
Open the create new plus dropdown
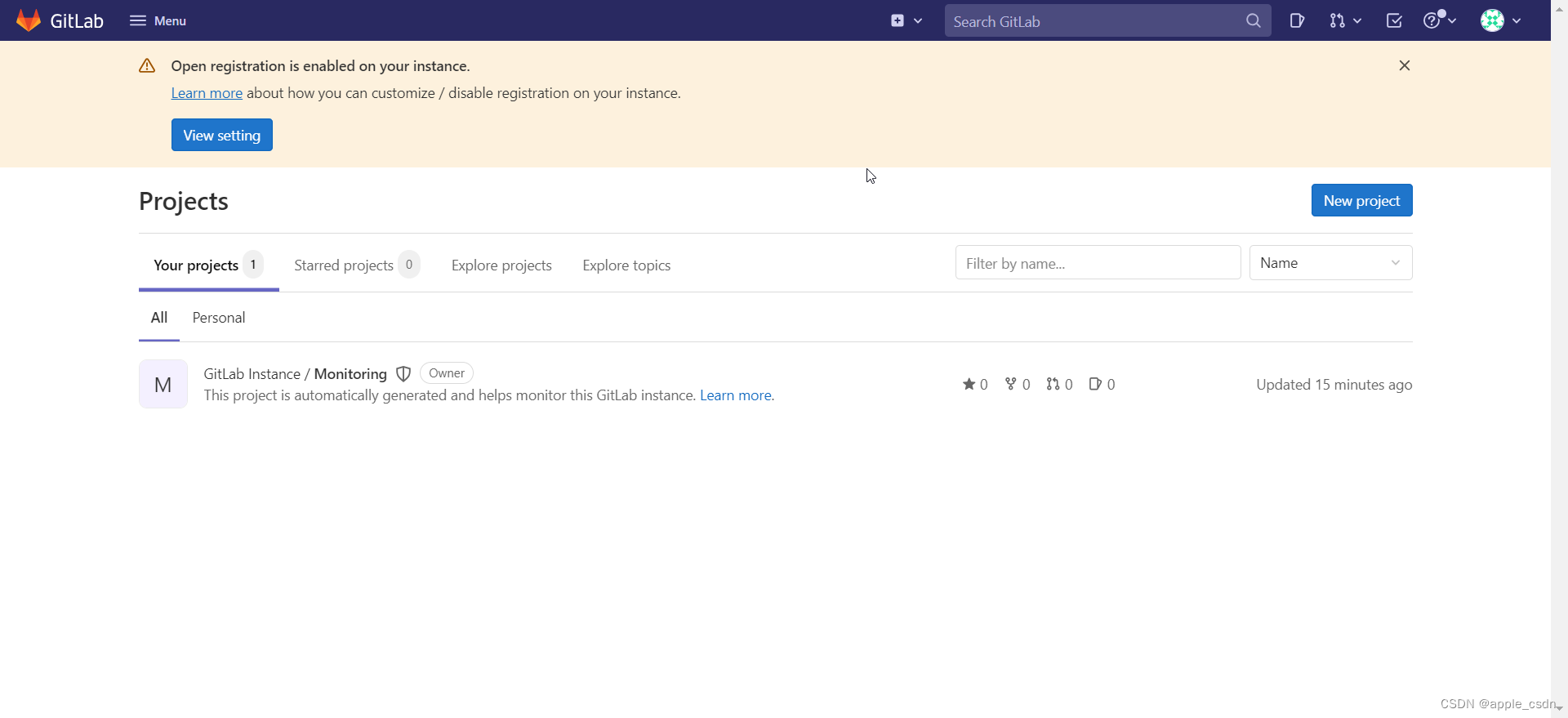click(906, 20)
